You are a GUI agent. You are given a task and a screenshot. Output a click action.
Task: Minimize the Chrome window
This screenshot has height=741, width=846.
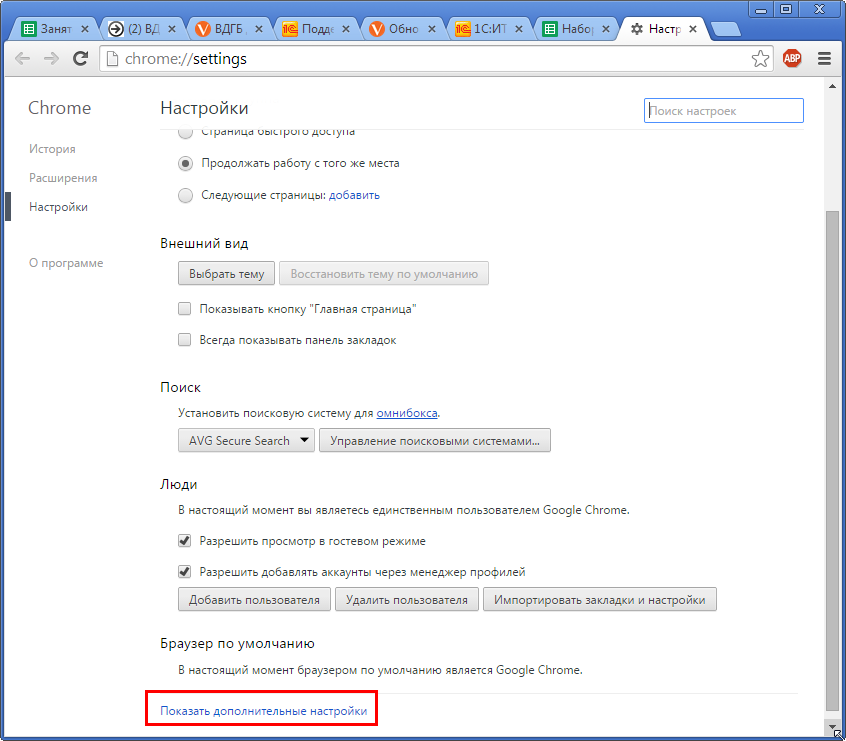tap(761, 10)
